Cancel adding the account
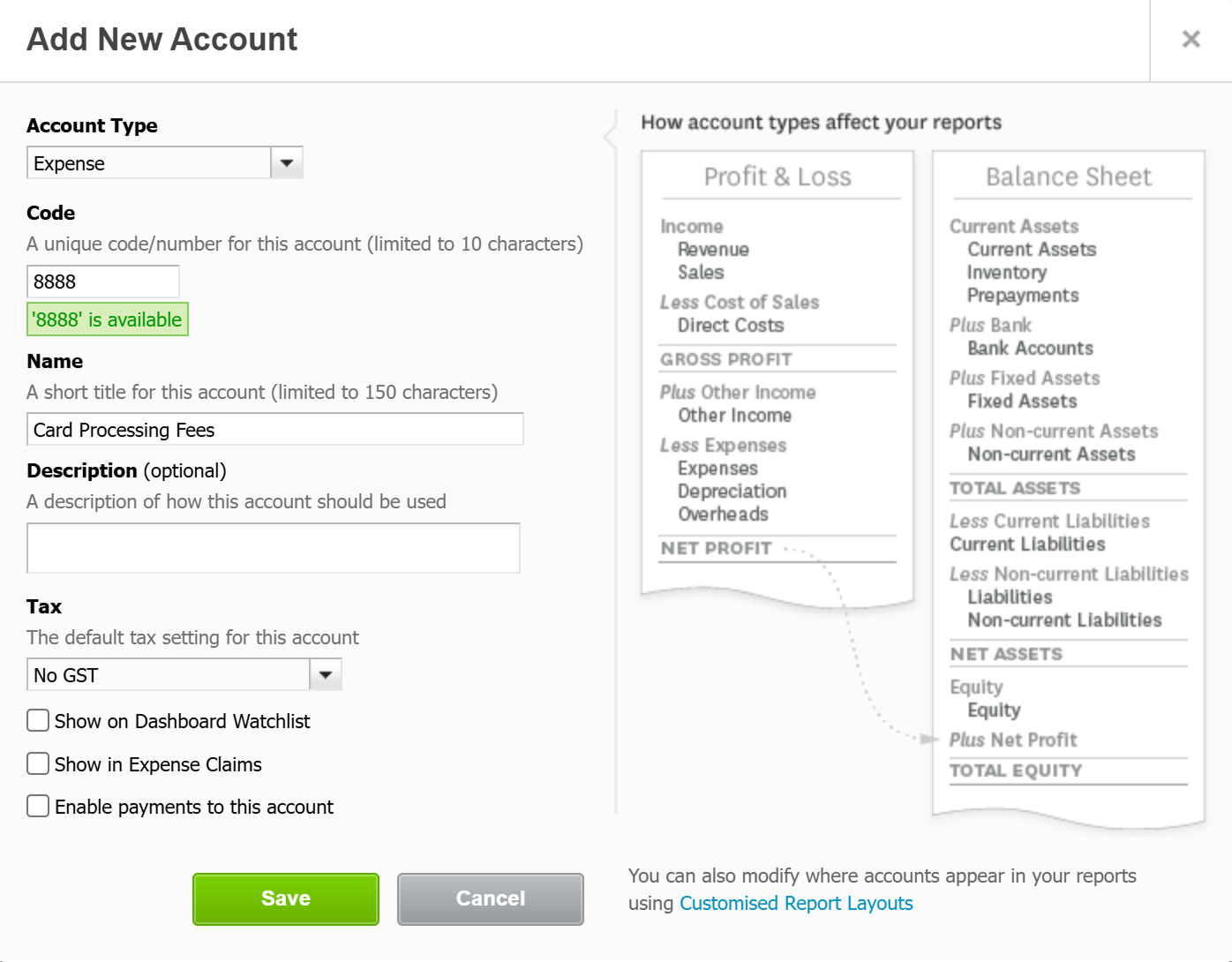The width and height of the screenshot is (1232, 962). pyautogui.click(x=491, y=898)
